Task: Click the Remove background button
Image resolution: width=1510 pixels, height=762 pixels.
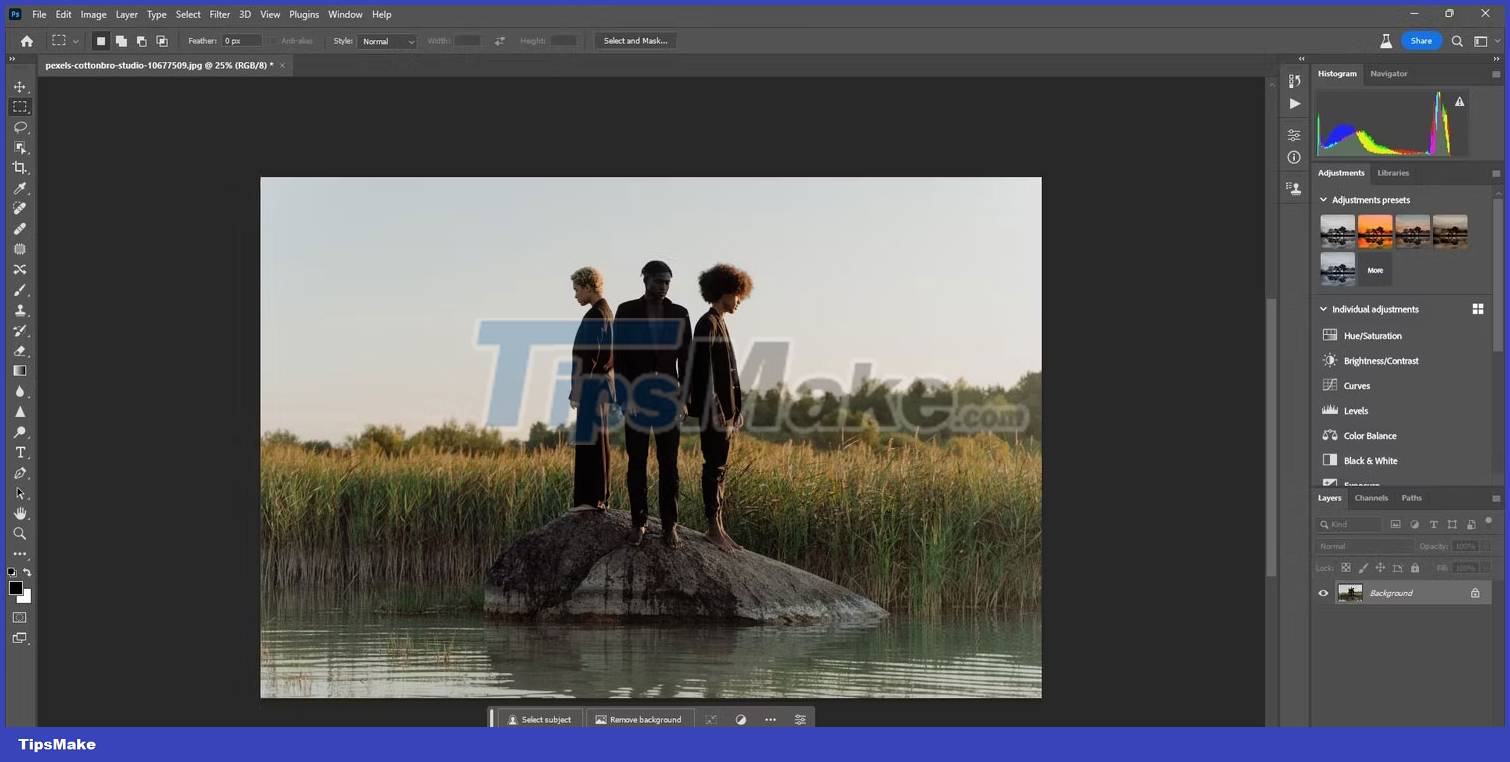Action: click(639, 719)
